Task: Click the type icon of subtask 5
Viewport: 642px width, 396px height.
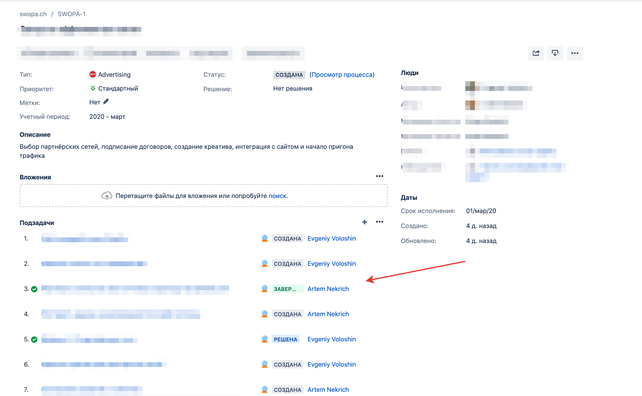Action: (264, 339)
